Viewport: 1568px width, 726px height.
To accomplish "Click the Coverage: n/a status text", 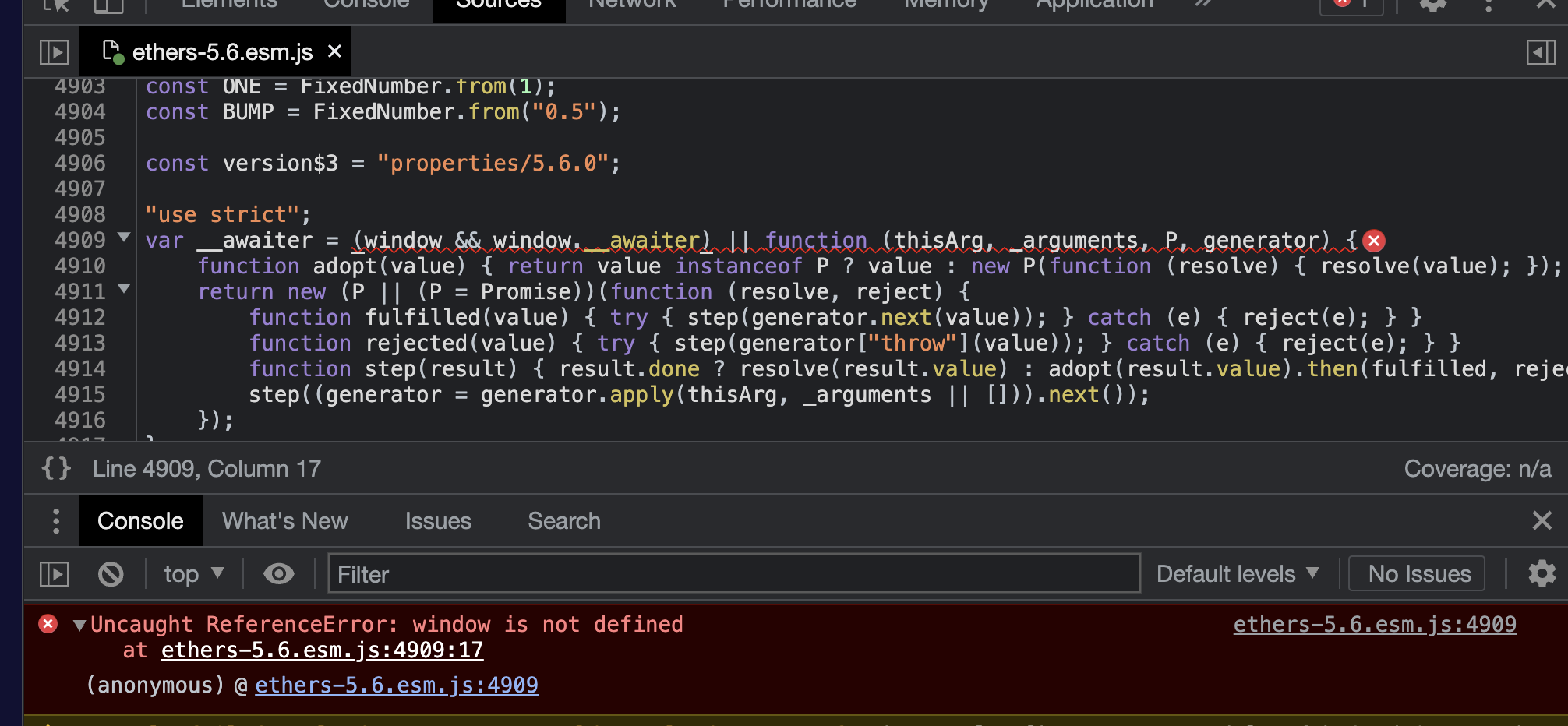I will tap(1478, 469).
